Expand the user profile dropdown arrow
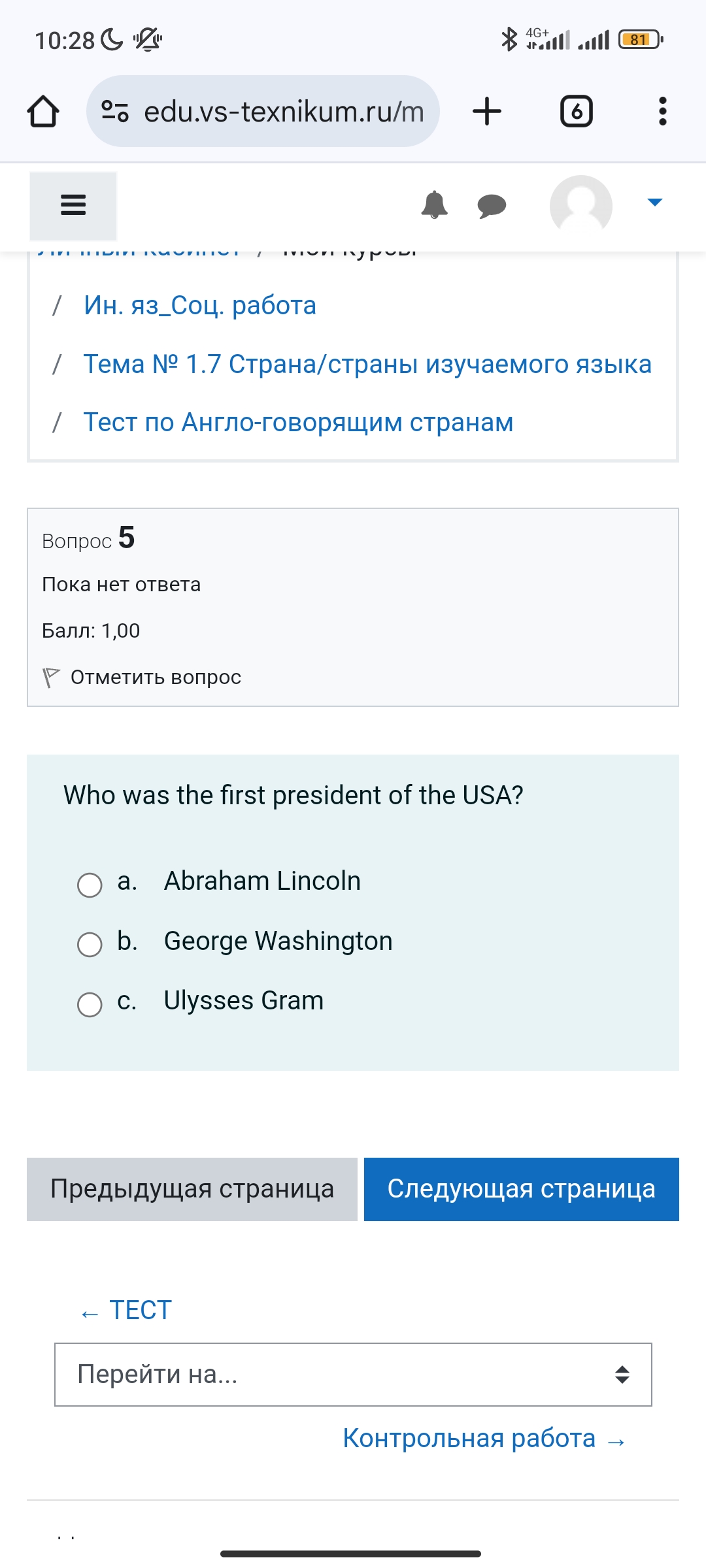706x1568 pixels. (x=654, y=203)
